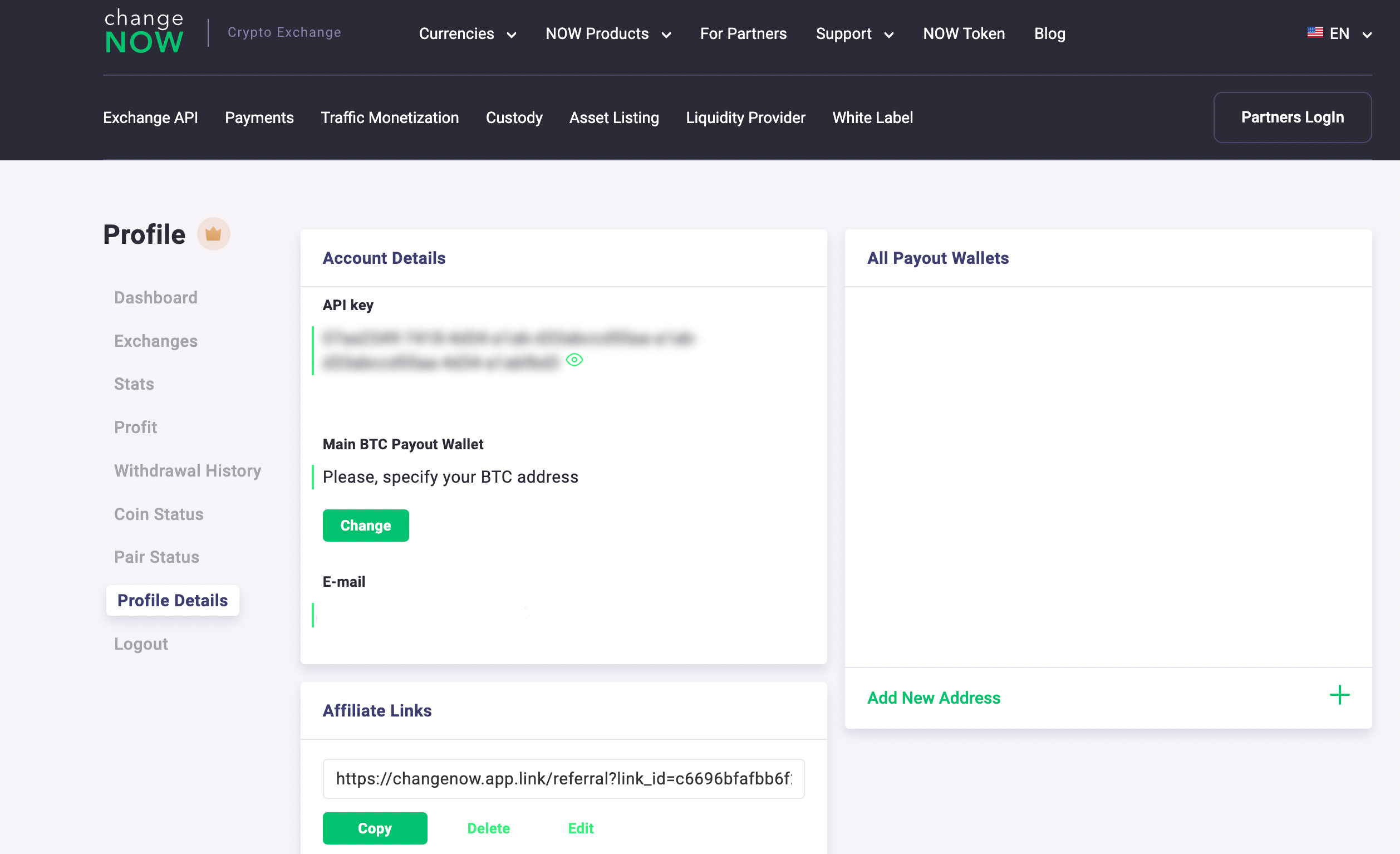Screen dimensions: 1400x854
Task: Click the Partners Login button
Action: (1293, 117)
